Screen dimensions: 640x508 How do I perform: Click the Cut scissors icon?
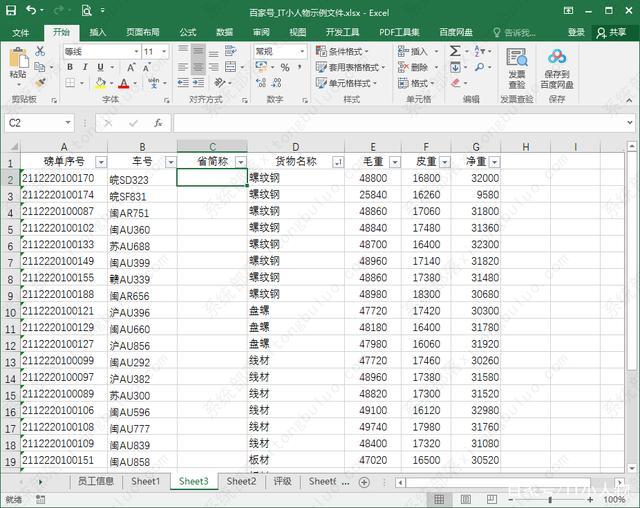click(40, 51)
